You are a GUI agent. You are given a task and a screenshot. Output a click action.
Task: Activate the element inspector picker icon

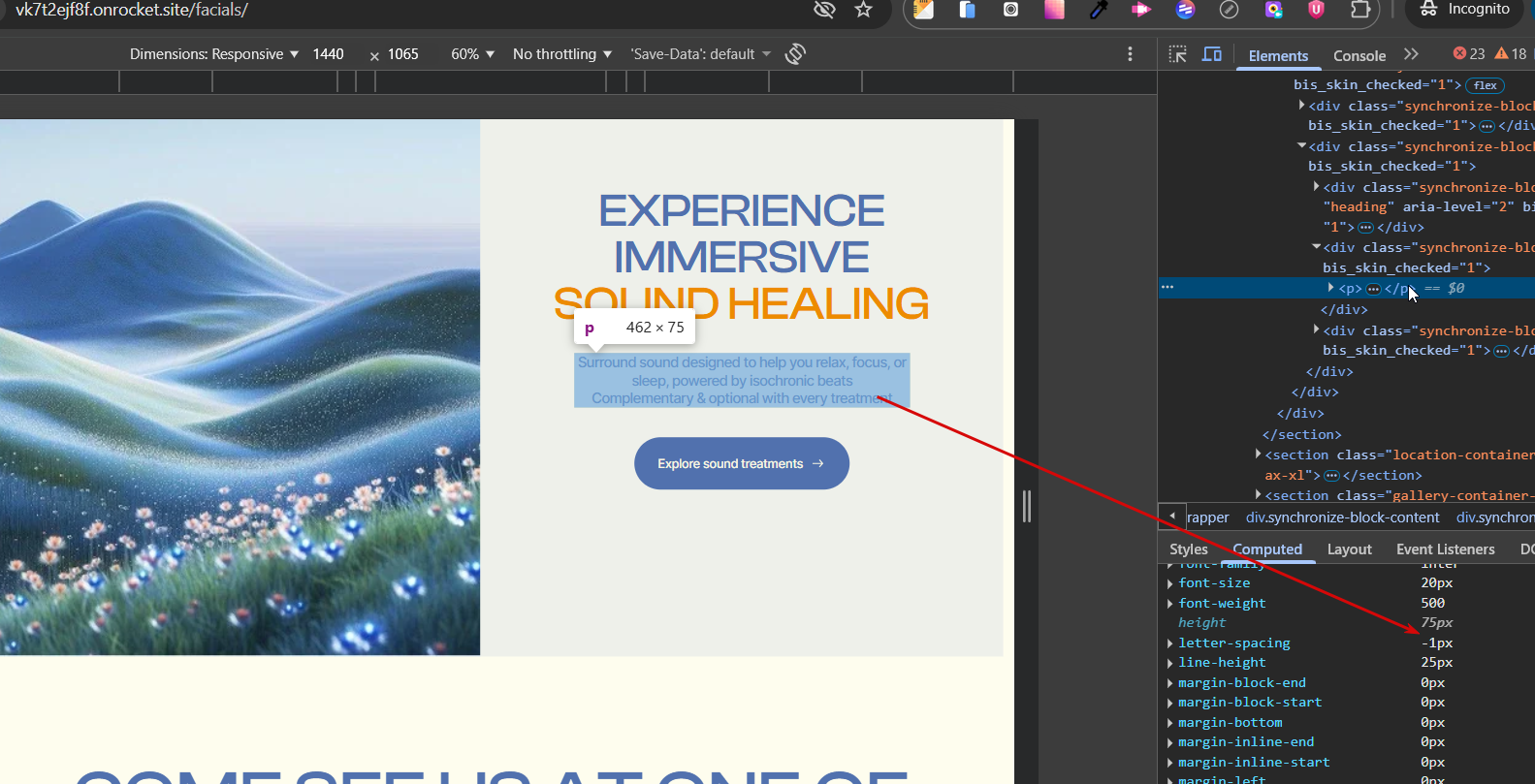pyautogui.click(x=1178, y=54)
